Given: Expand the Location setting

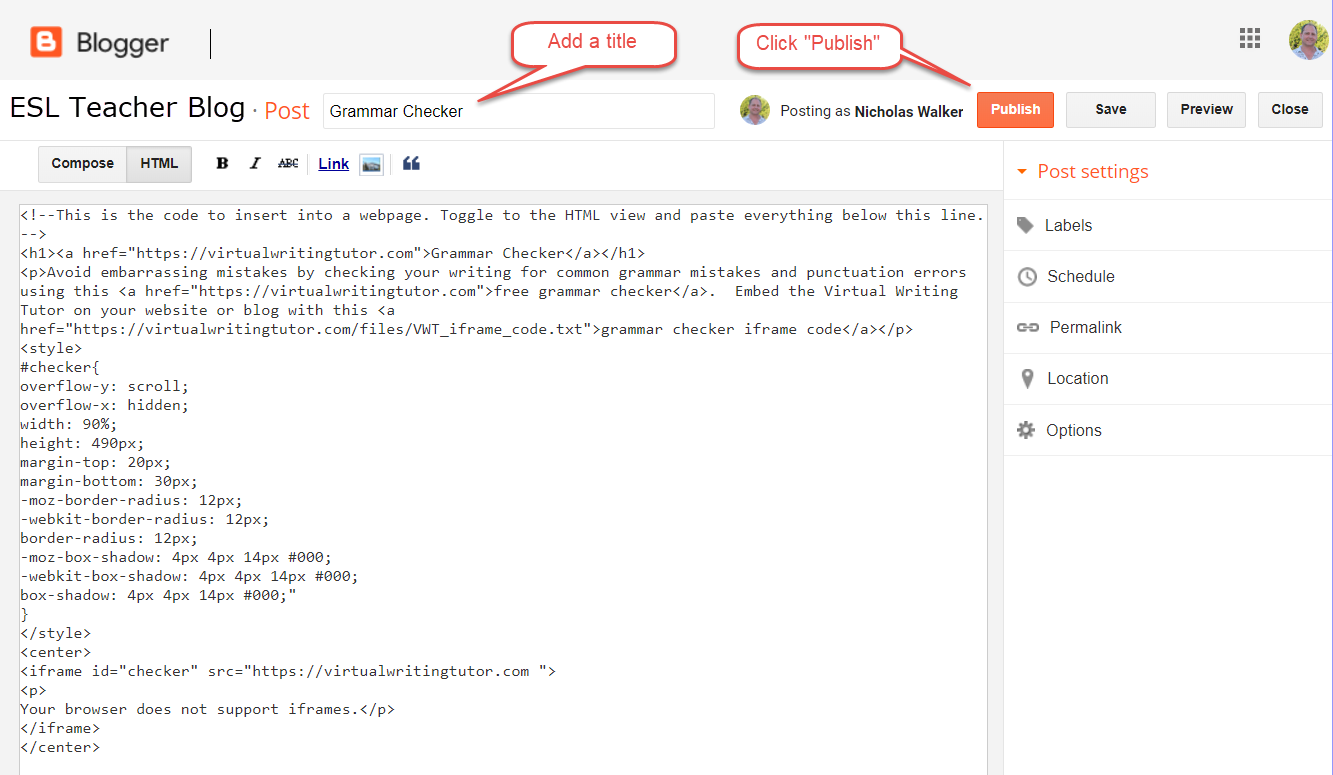Looking at the screenshot, I should [x=1168, y=379].
